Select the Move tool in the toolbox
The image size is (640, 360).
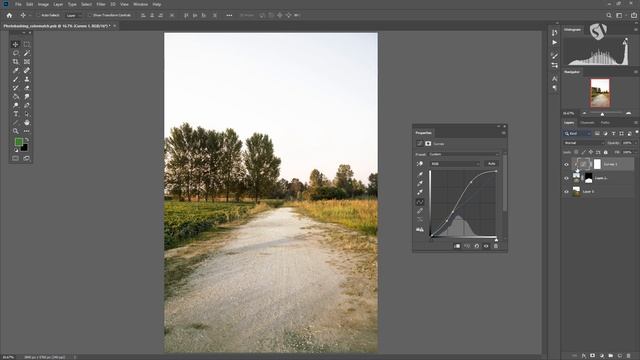click(16, 44)
